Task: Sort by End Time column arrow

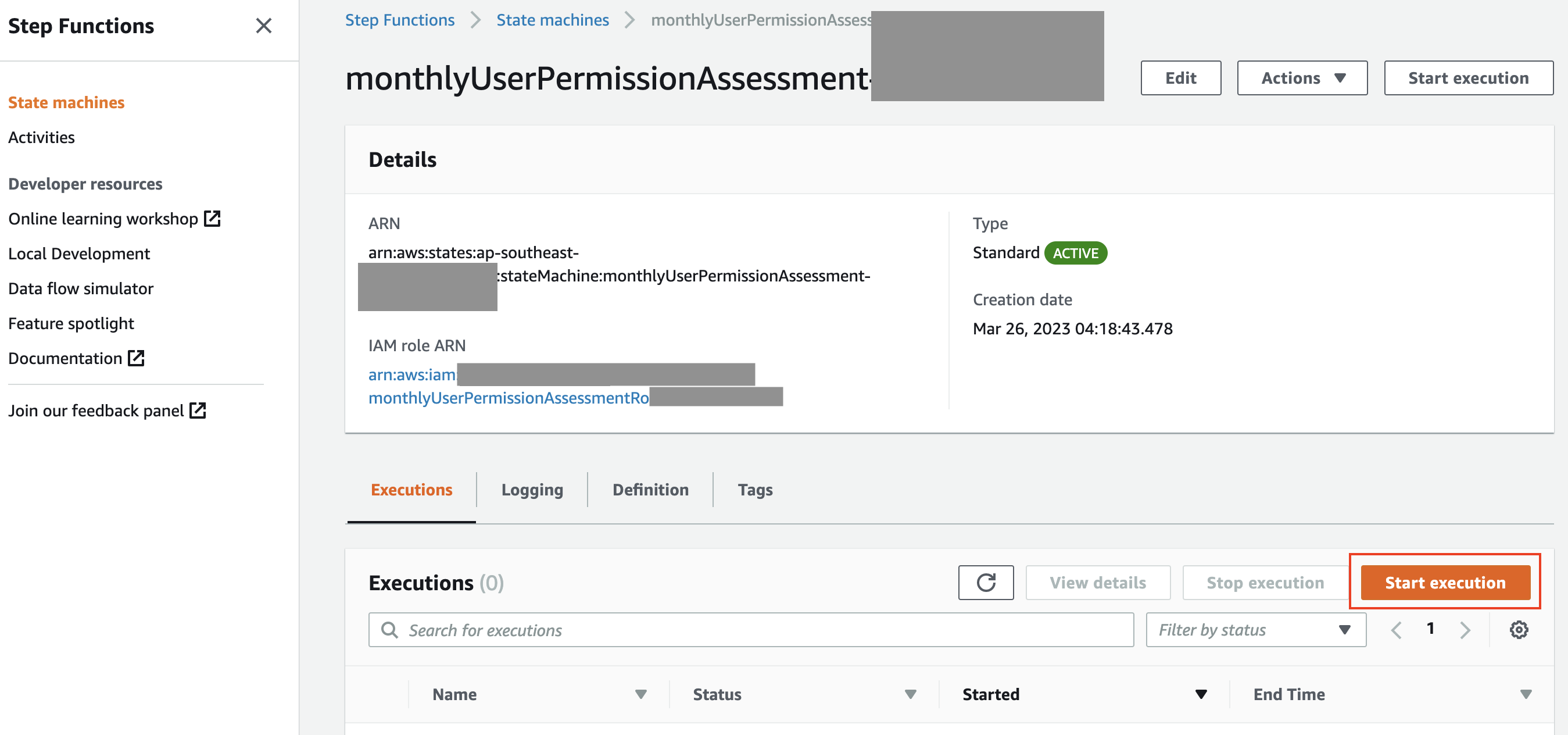Action: [1525, 694]
